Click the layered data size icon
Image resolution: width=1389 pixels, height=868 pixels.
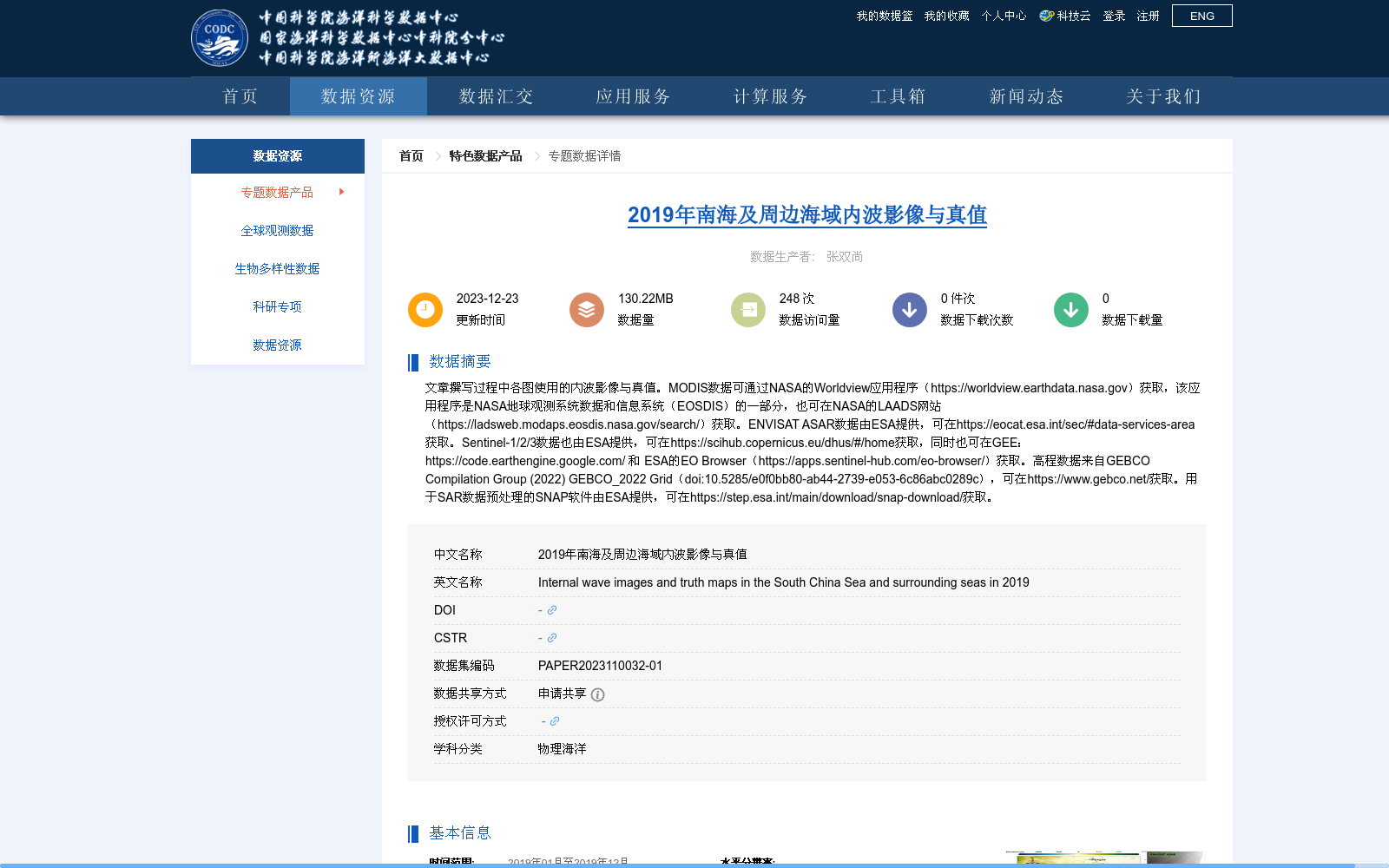click(x=587, y=310)
